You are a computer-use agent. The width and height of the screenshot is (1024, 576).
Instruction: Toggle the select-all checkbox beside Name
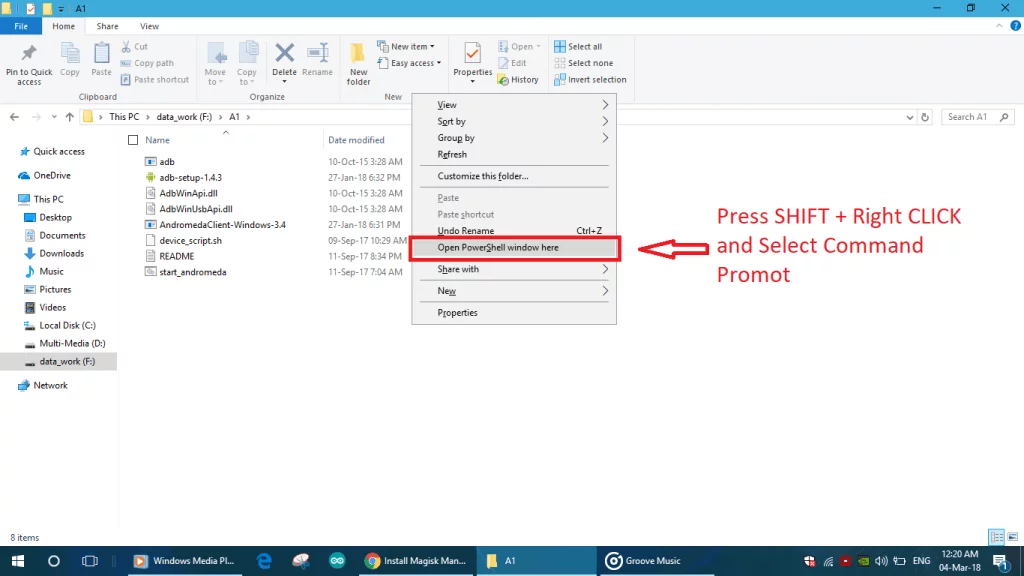click(x=133, y=140)
